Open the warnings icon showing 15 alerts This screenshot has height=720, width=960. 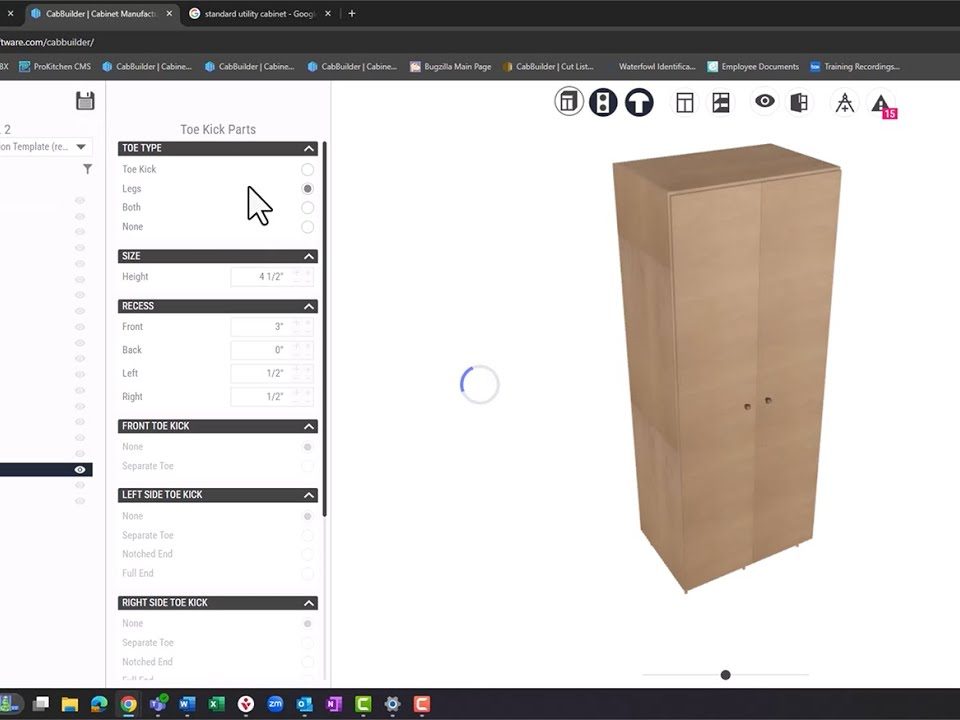[881, 101]
